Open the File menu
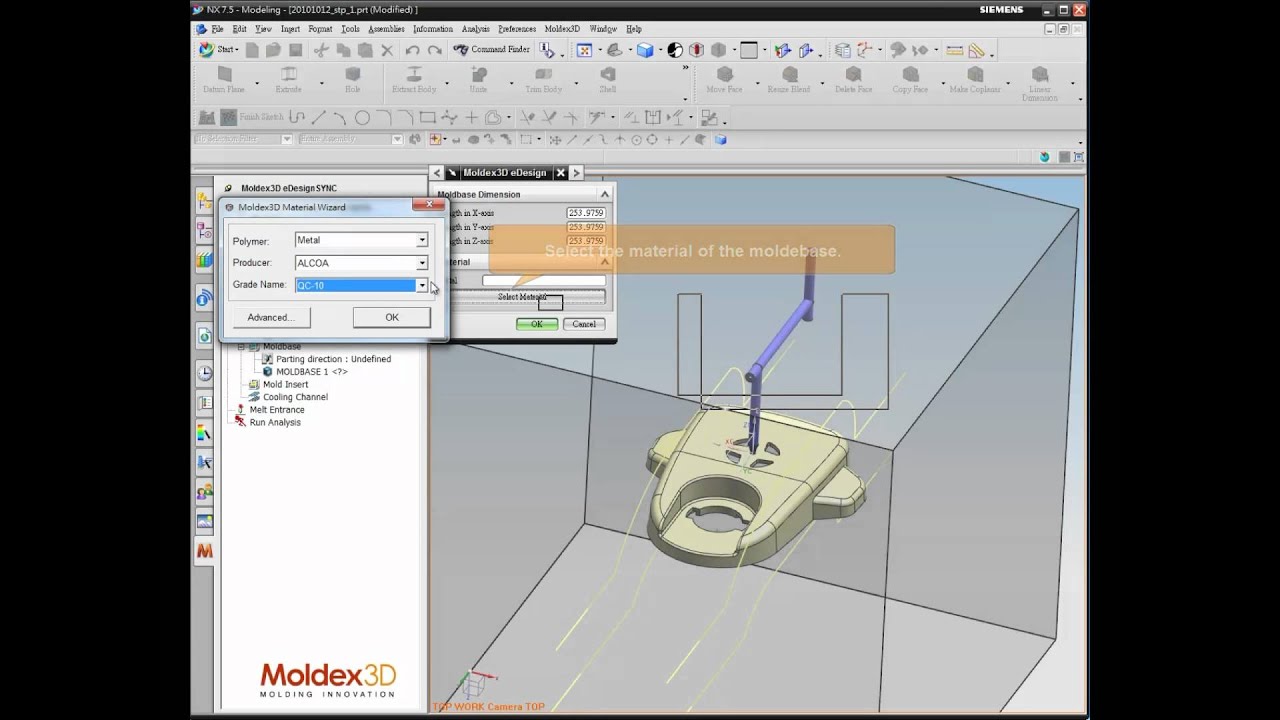Viewport: 1280px width, 720px height. 217,29
